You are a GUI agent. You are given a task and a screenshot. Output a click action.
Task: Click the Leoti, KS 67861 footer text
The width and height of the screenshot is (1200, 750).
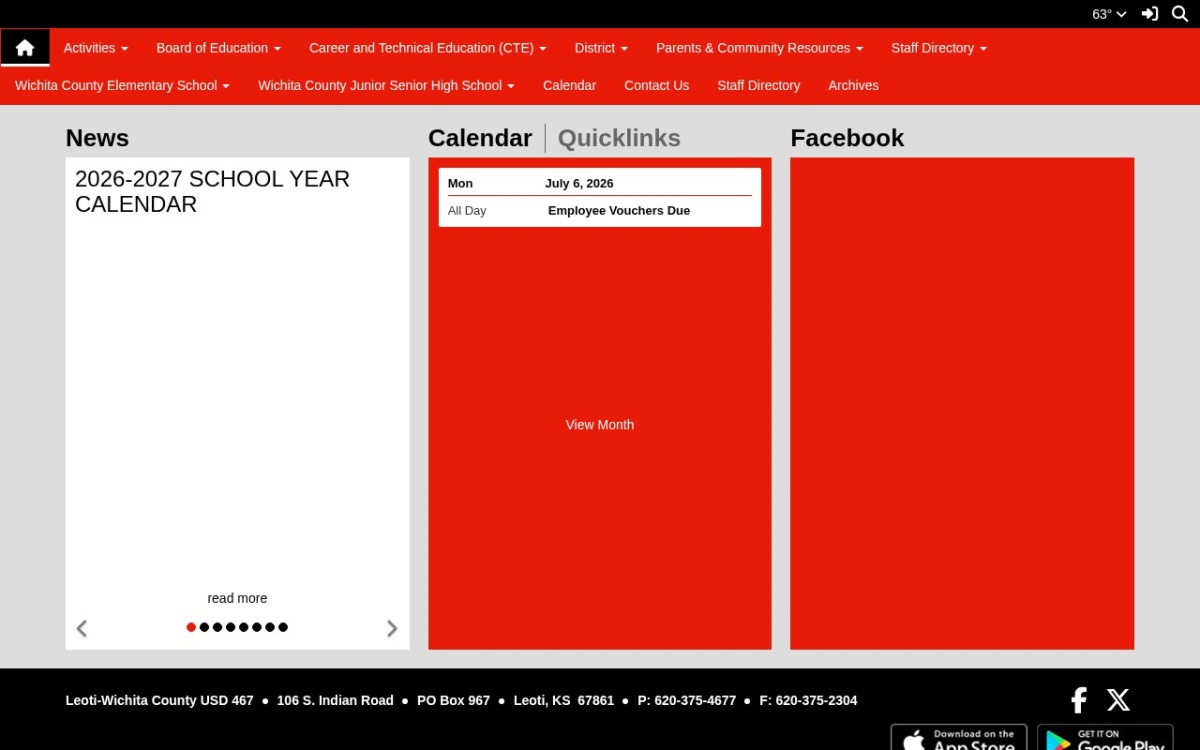tap(564, 701)
